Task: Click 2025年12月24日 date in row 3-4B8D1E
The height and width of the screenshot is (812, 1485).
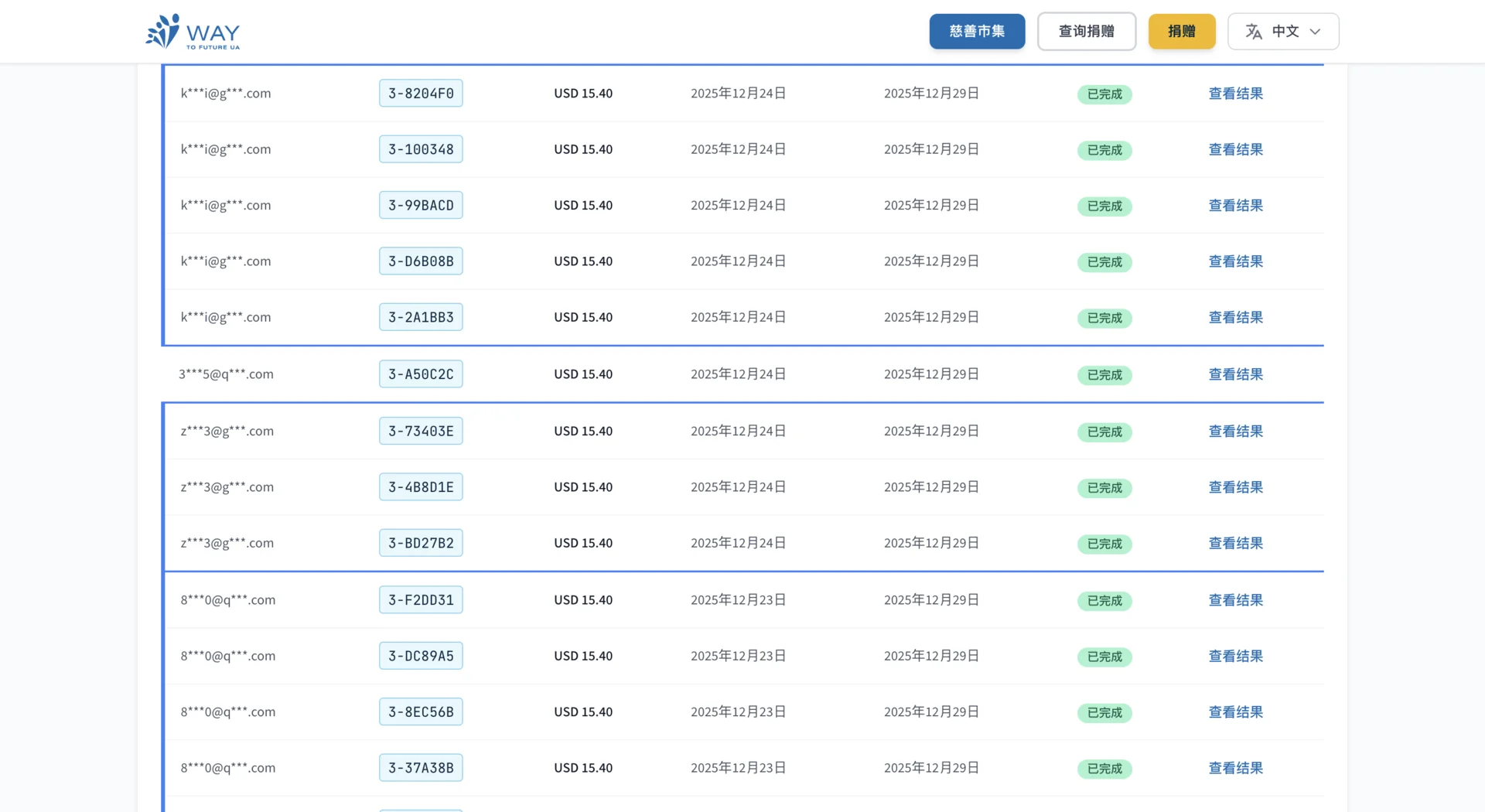Action: [739, 487]
